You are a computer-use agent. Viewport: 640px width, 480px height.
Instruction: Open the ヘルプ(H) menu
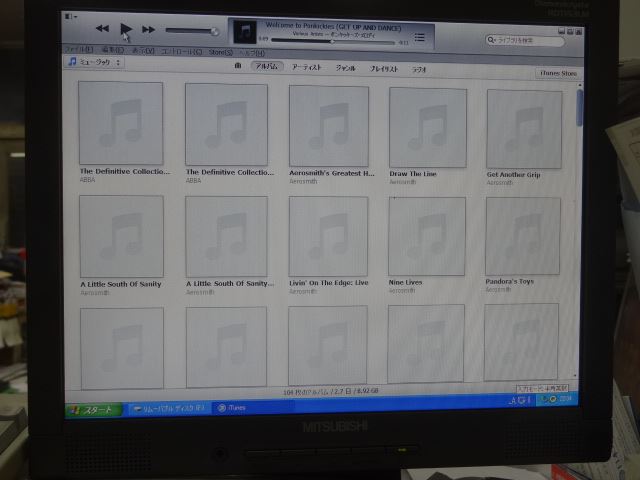click(252, 53)
